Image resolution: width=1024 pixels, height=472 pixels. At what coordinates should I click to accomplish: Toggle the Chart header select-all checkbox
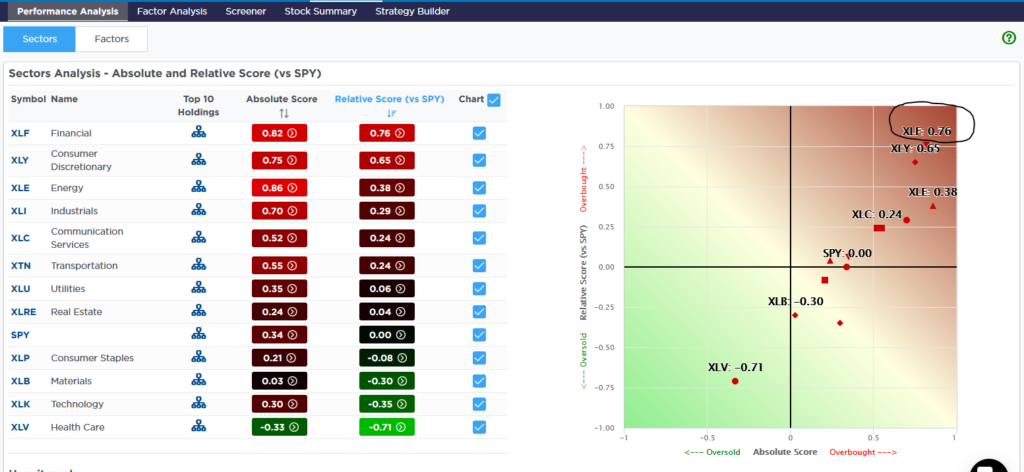[x=493, y=100]
